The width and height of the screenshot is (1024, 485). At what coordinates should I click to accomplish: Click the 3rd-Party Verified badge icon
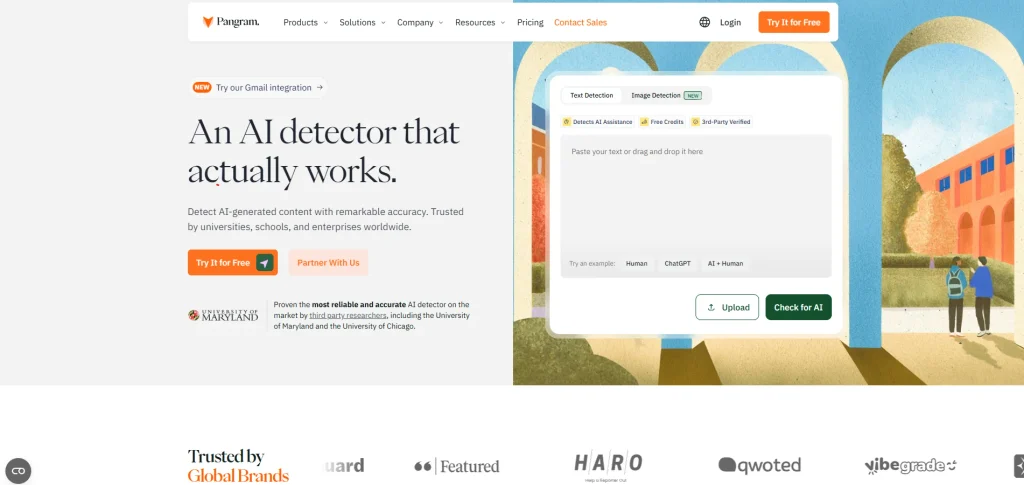pos(696,122)
